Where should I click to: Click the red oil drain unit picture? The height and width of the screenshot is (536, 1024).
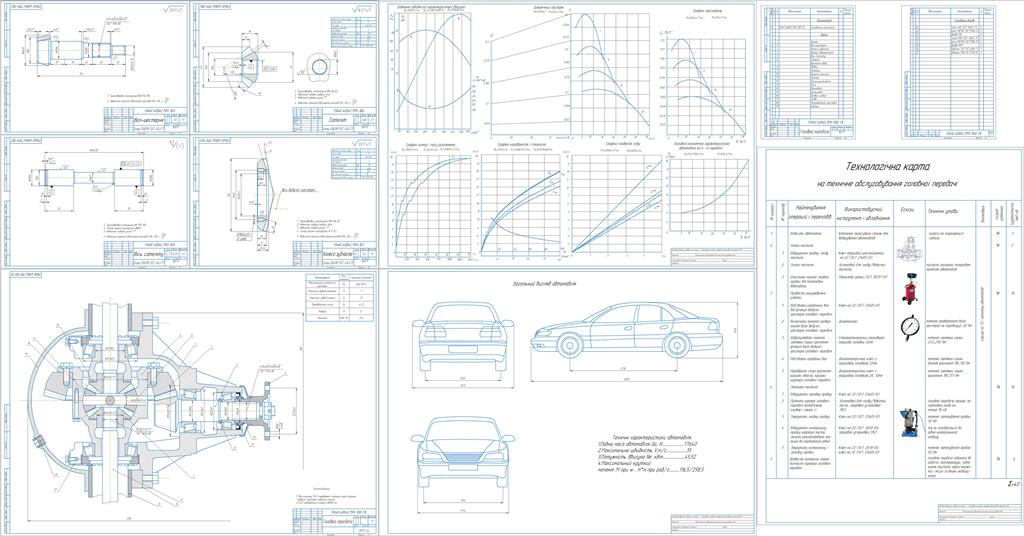pyautogui.click(x=908, y=291)
